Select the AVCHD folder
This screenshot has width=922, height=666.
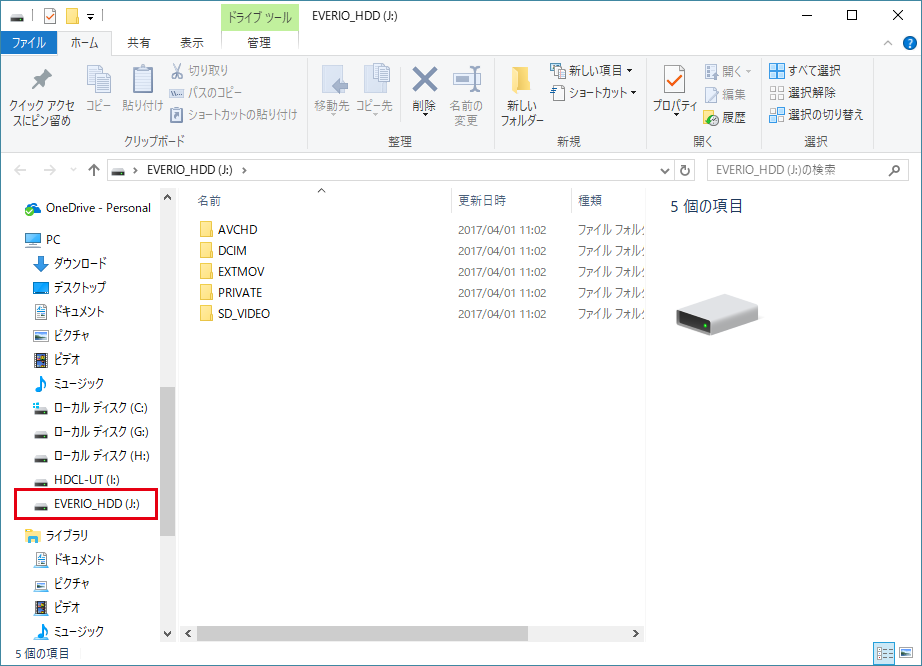pos(238,230)
